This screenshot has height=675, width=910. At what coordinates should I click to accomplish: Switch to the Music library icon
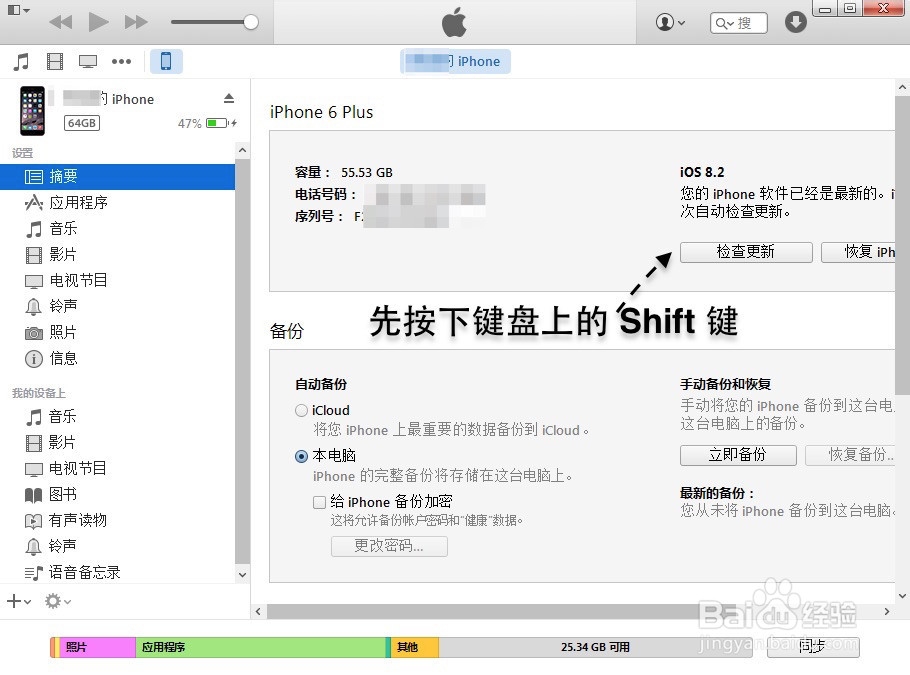click(21, 61)
